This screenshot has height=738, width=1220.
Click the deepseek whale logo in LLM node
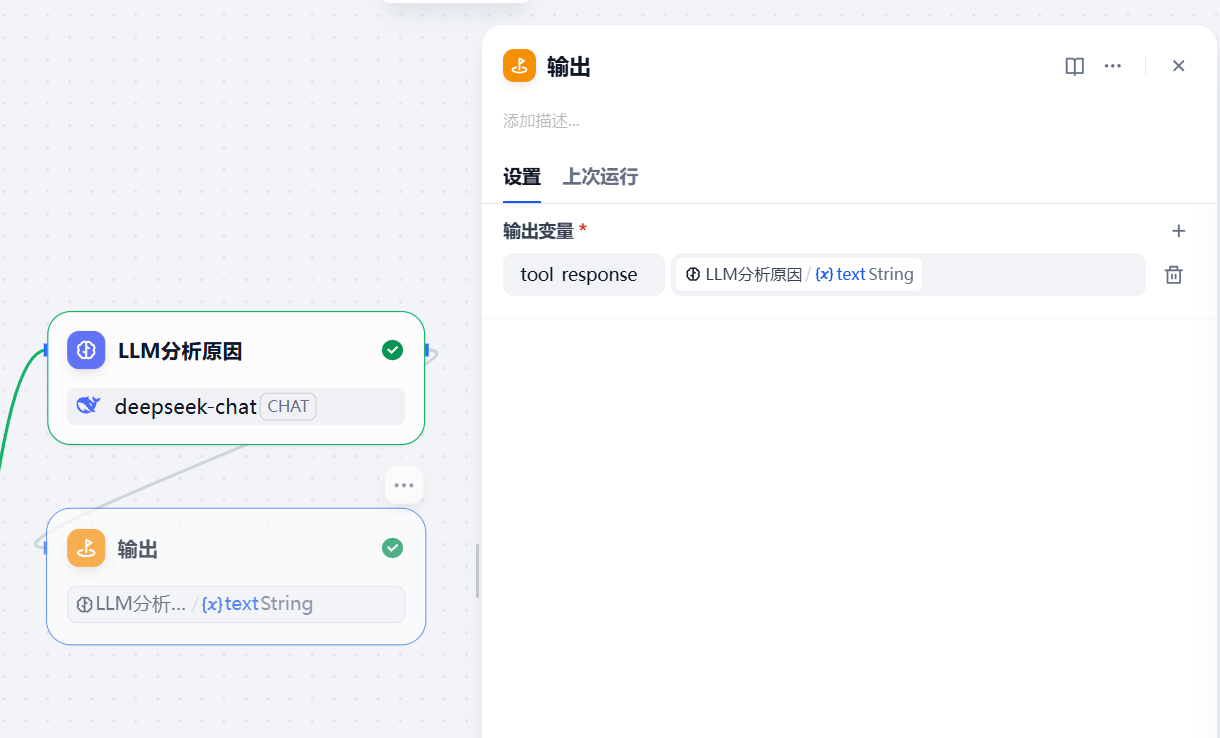pyautogui.click(x=89, y=406)
